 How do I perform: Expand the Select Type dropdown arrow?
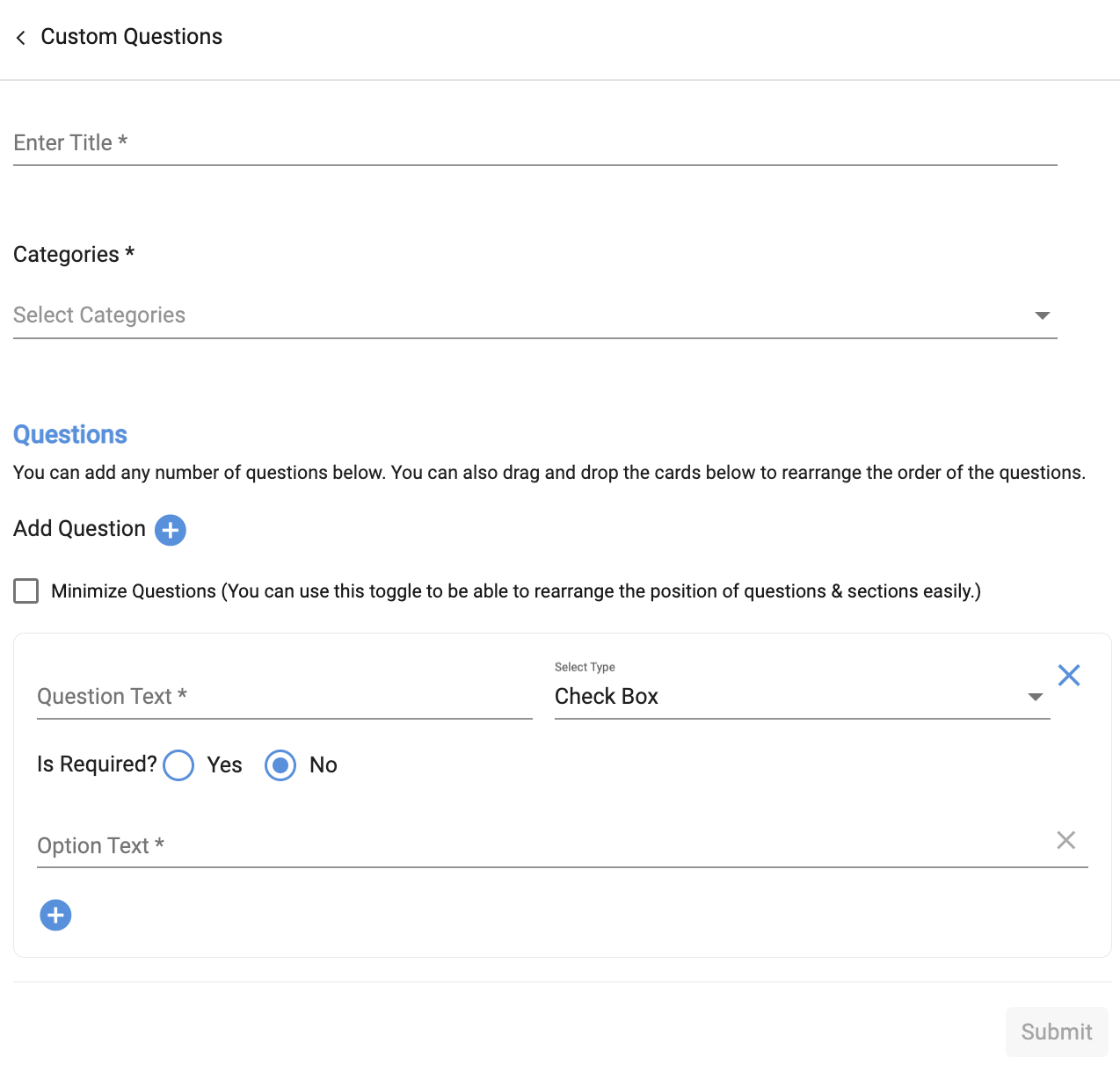pos(1036,697)
